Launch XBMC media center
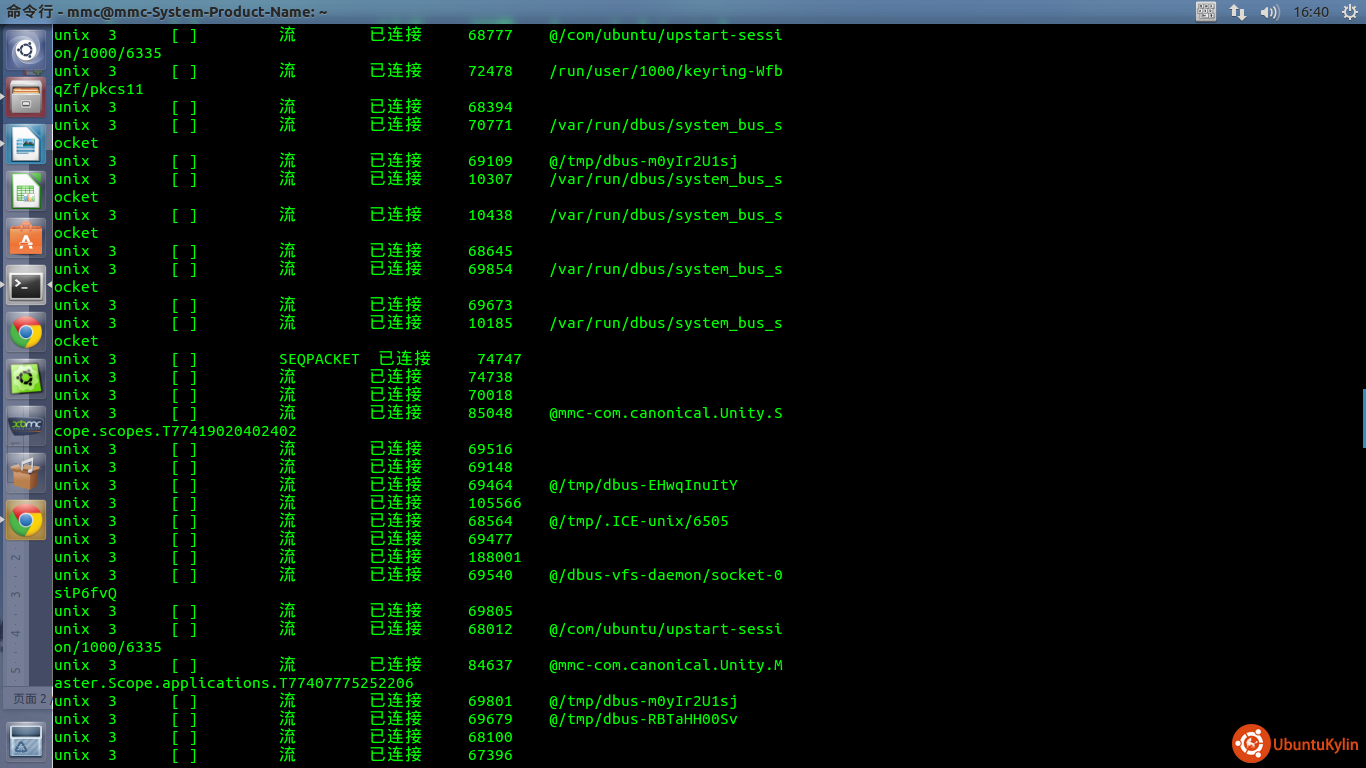The image size is (1366, 768). tap(26, 425)
